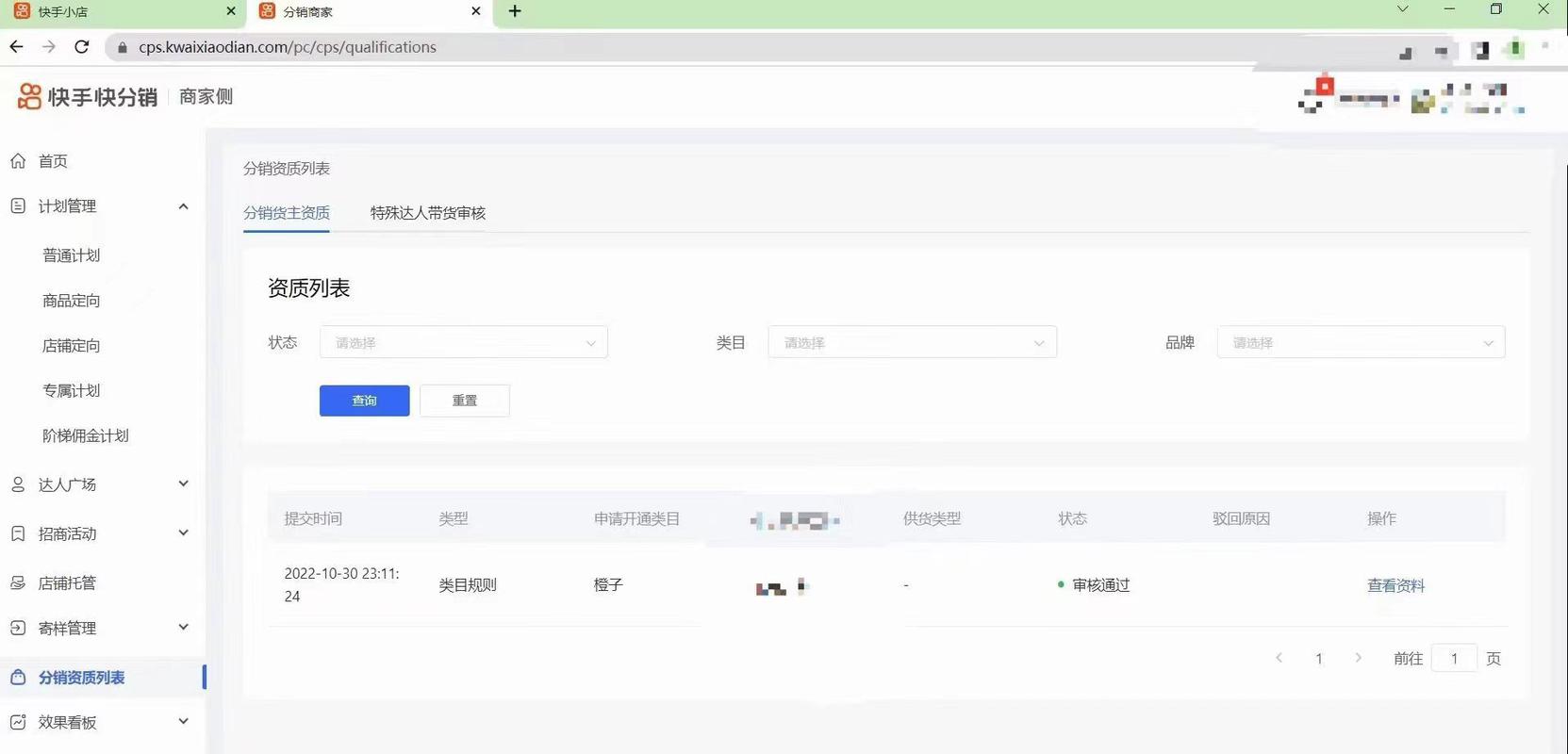The width and height of the screenshot is (1568, 754).
Task: Close the 分销商家 tab
Action: tap(476, 11)
